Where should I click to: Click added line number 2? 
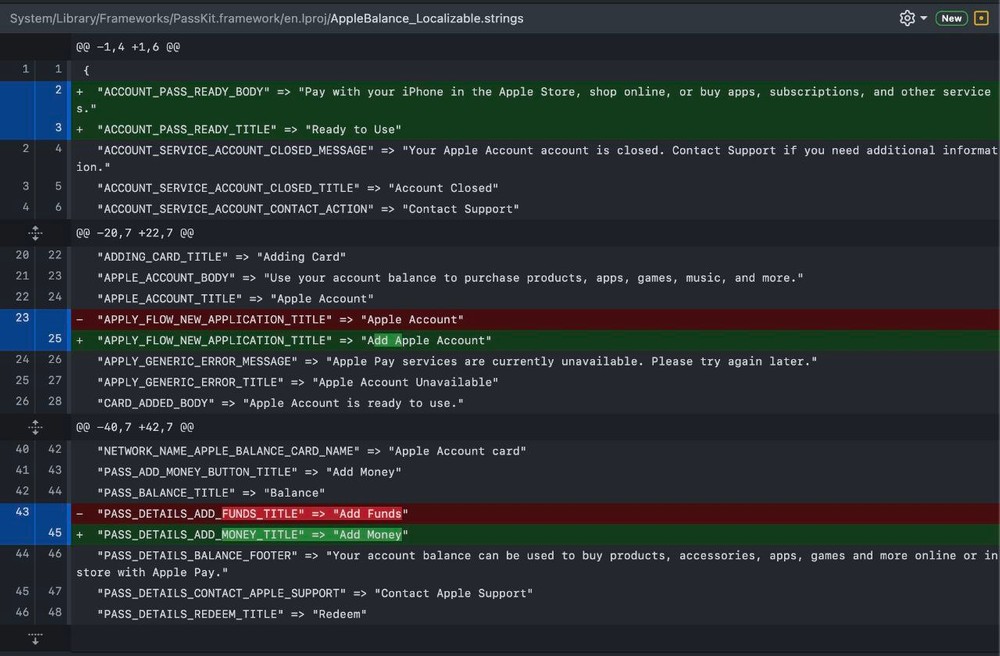tap(58, 90)
